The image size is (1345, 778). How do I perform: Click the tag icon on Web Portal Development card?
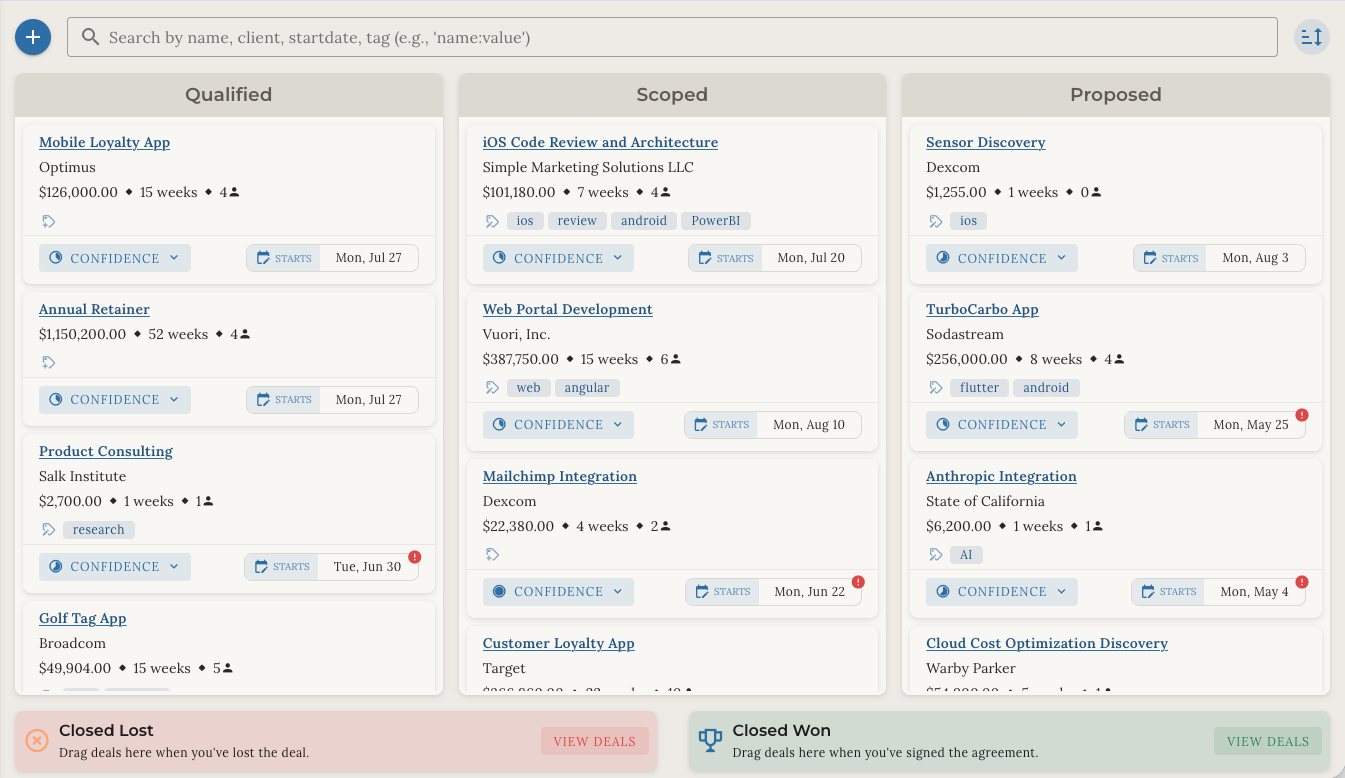point(492,388)
